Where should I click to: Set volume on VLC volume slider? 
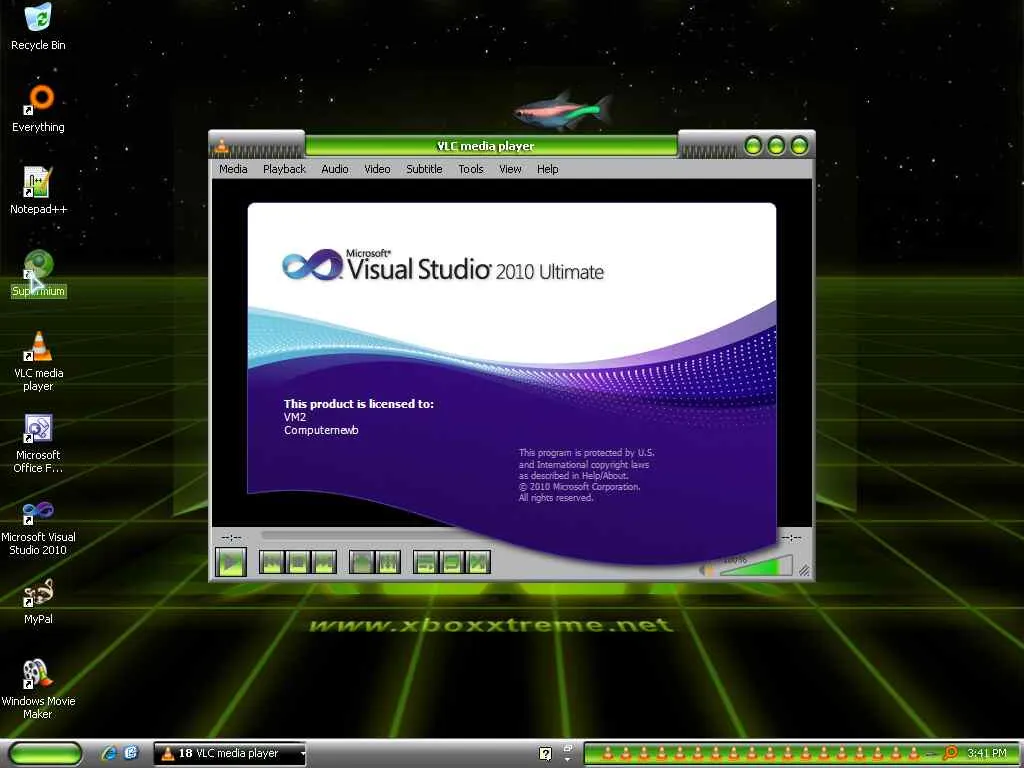756,566
